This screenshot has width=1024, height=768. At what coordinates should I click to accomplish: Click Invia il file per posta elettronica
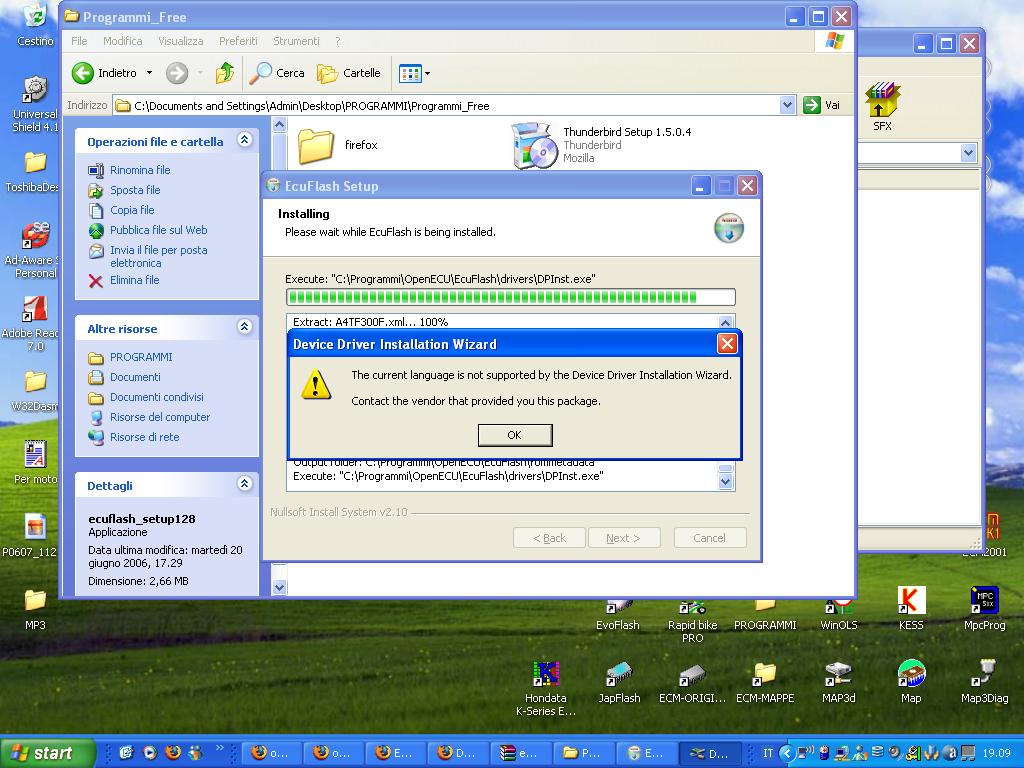click(x=159, y=256)
